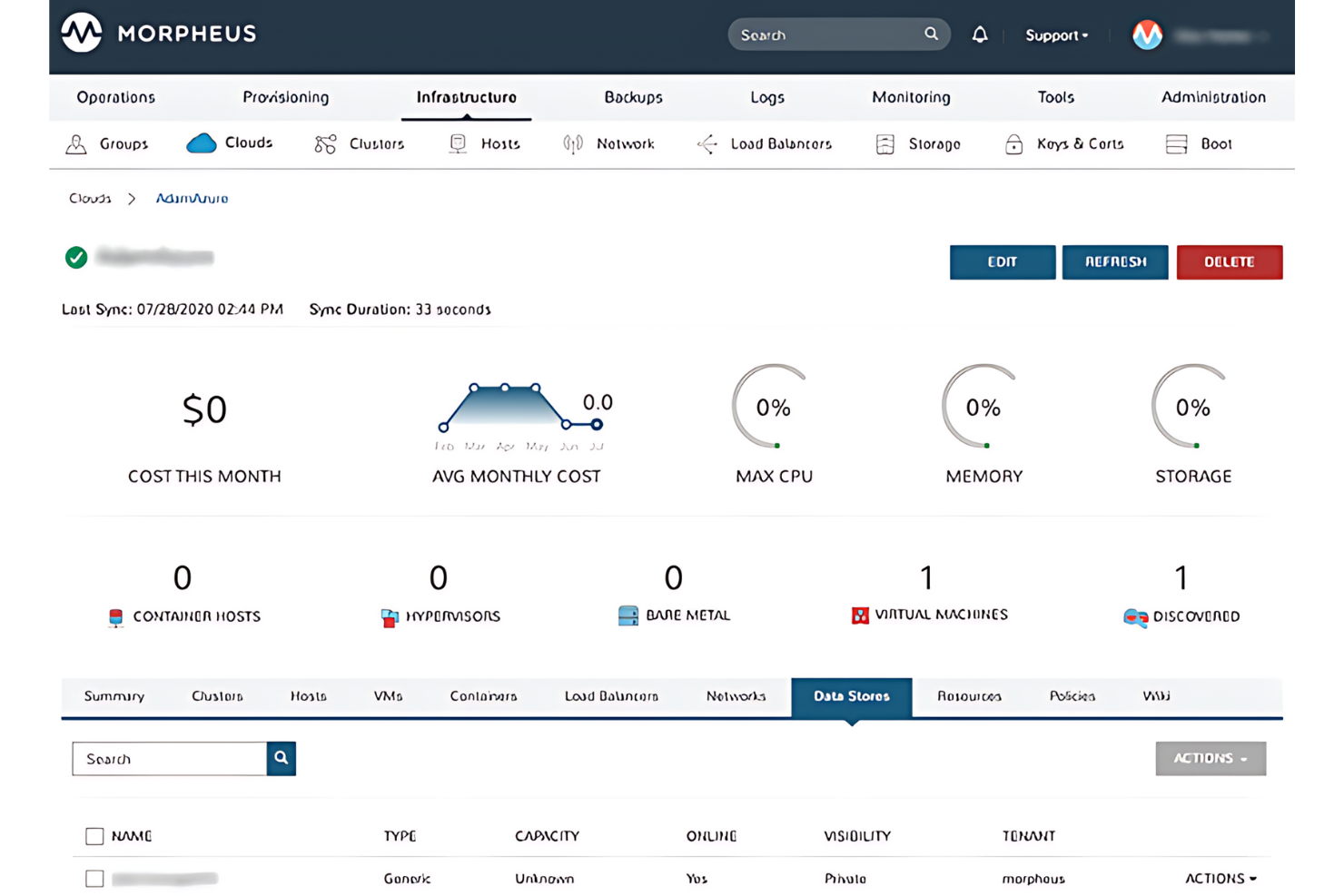Click the Clusters icon
This screenshot has height=896, width=1344.
click(x=325, y=144)
